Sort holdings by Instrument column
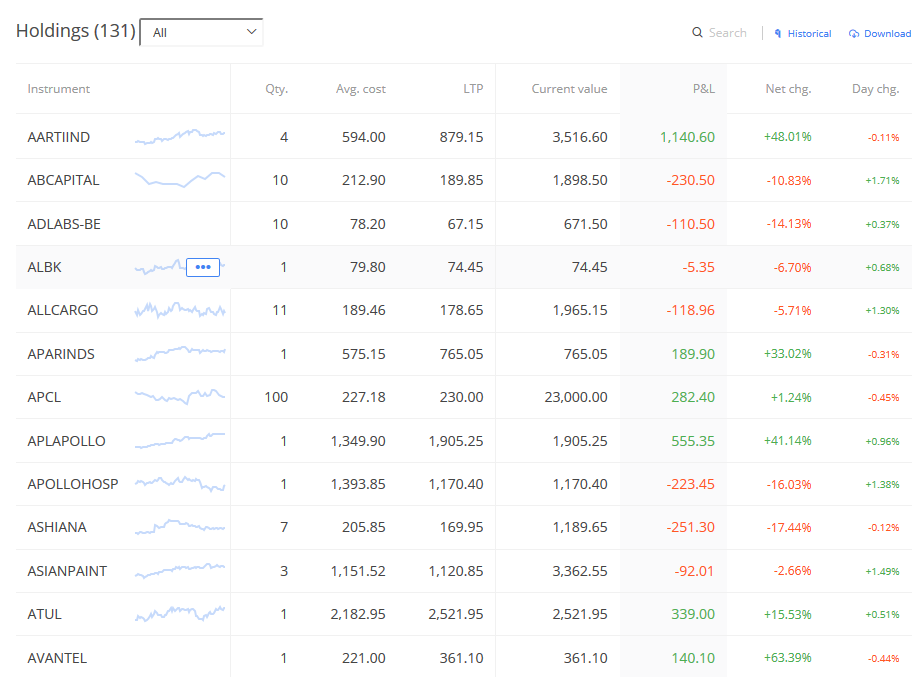 (58, 89)
